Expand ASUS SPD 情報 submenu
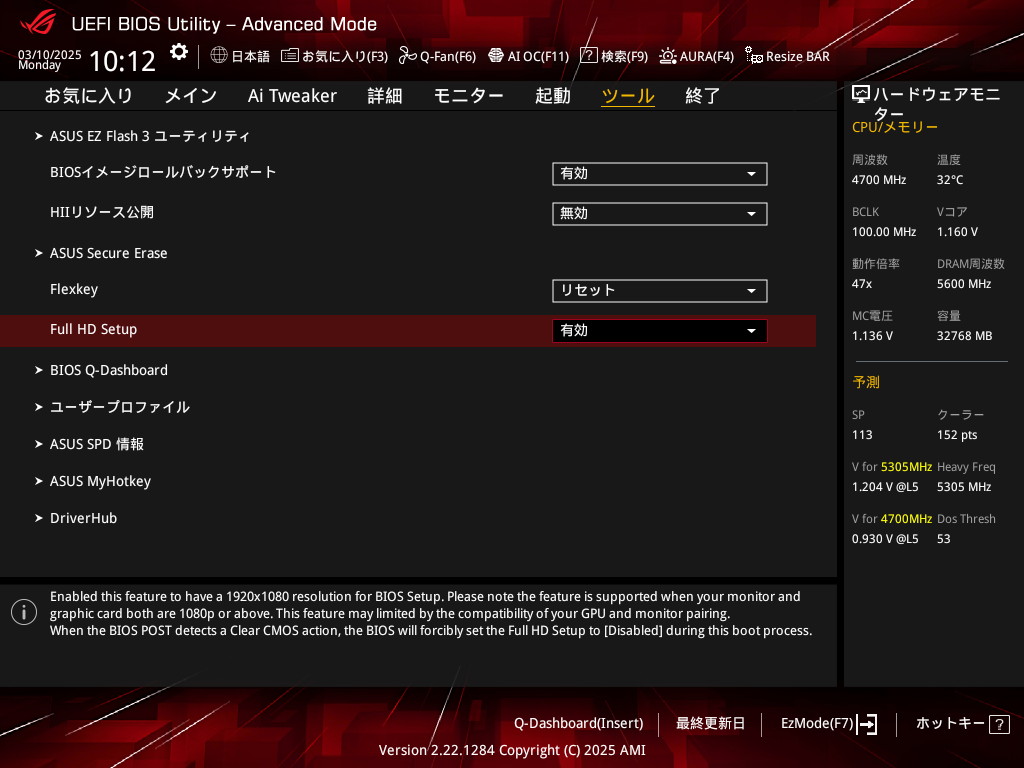The height and width of the screenshot is (768, 1024). tap(96, 444)
